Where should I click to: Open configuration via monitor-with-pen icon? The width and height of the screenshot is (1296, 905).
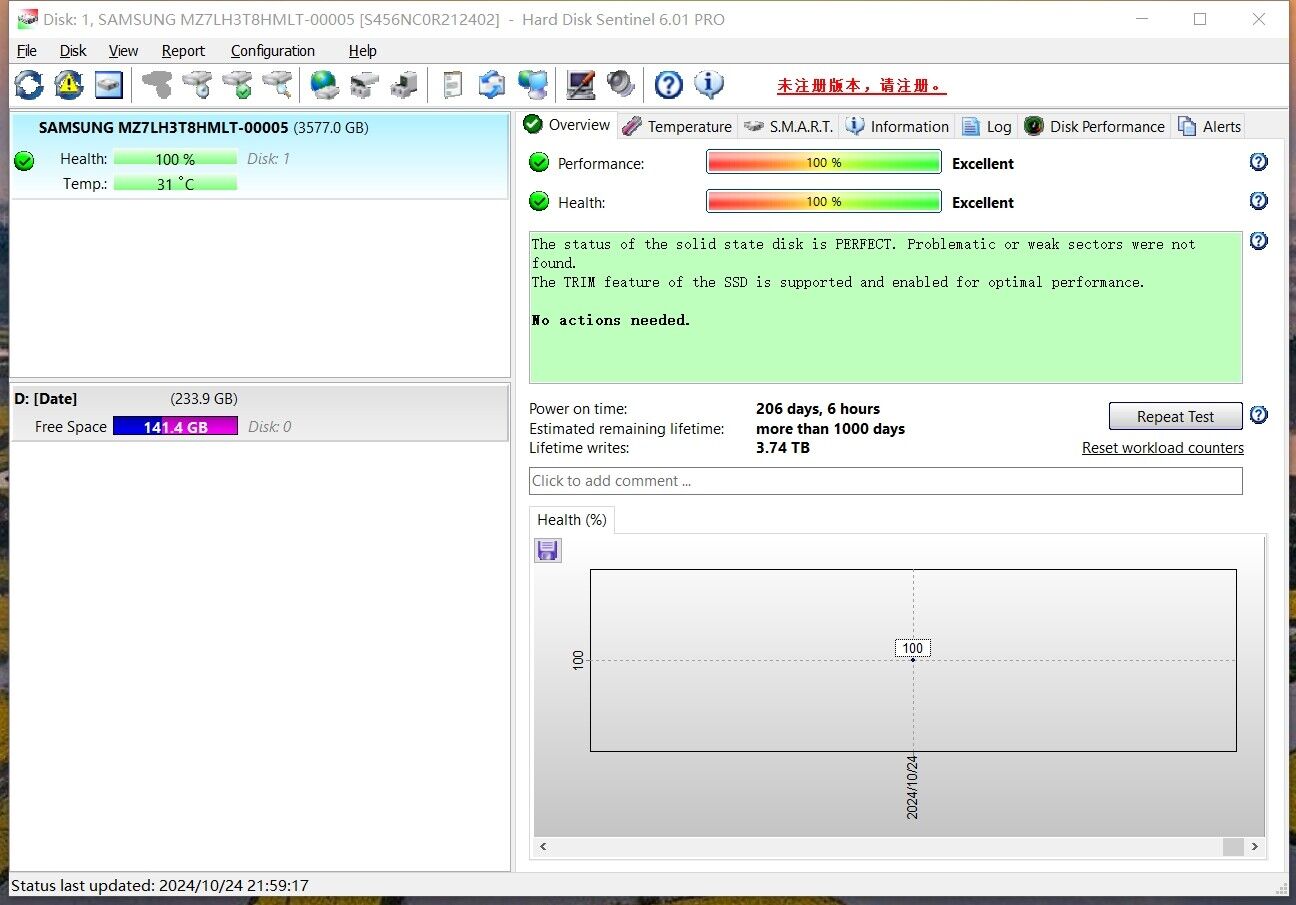pyautogui.click(x=581, y=85)
